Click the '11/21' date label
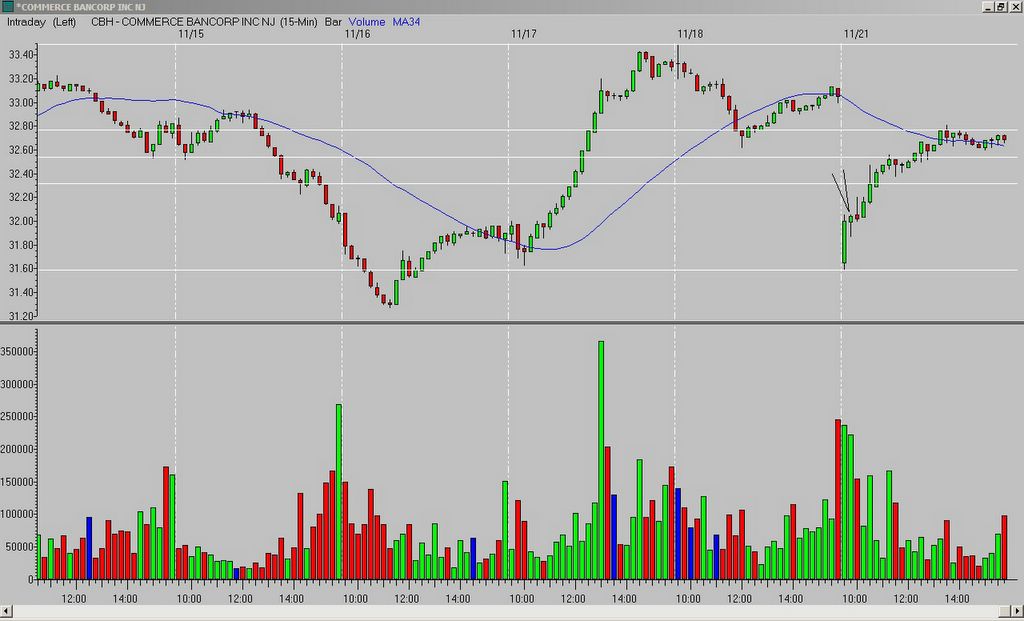 point(856,34)
